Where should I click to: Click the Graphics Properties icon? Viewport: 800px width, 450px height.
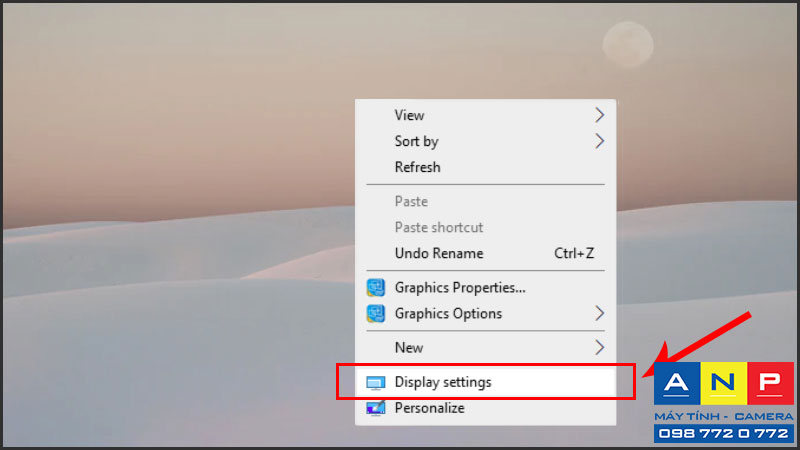(x=376, y=288)
